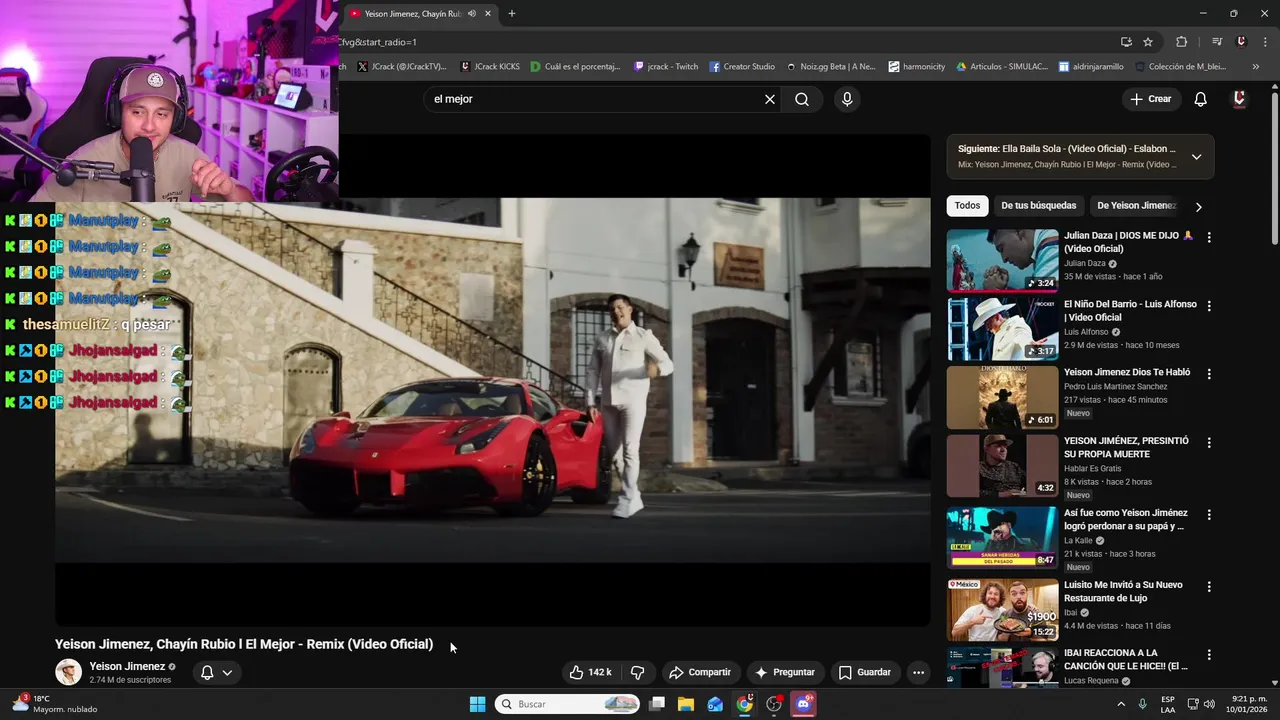Bookmark page with the star icon

tap(1148, 42)
